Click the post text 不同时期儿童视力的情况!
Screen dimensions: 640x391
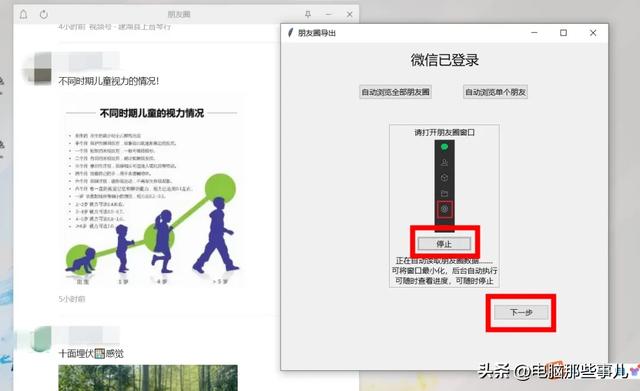click(109, 81)
